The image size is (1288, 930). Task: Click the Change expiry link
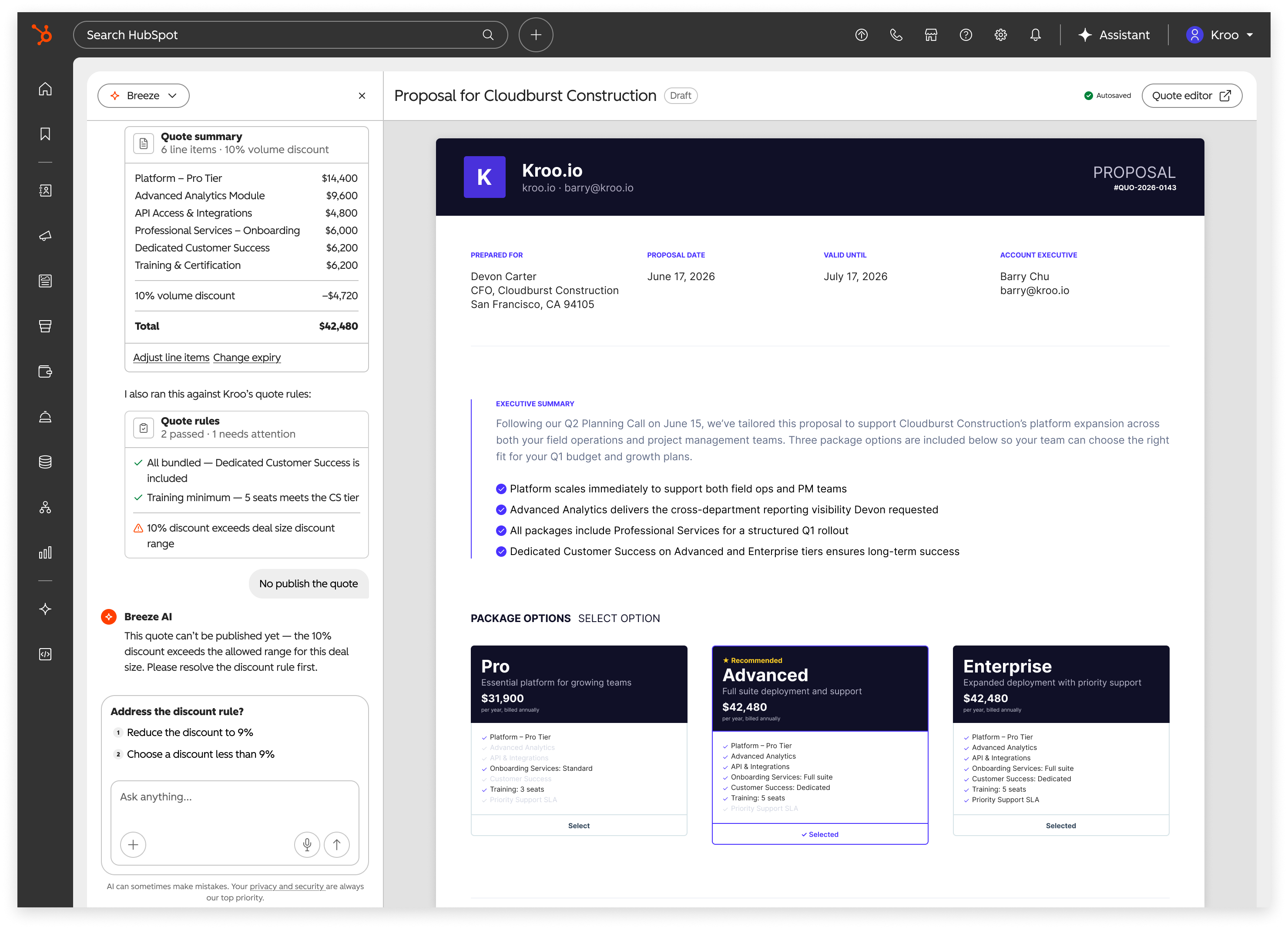pyautogui.click(x=247, y=357)
